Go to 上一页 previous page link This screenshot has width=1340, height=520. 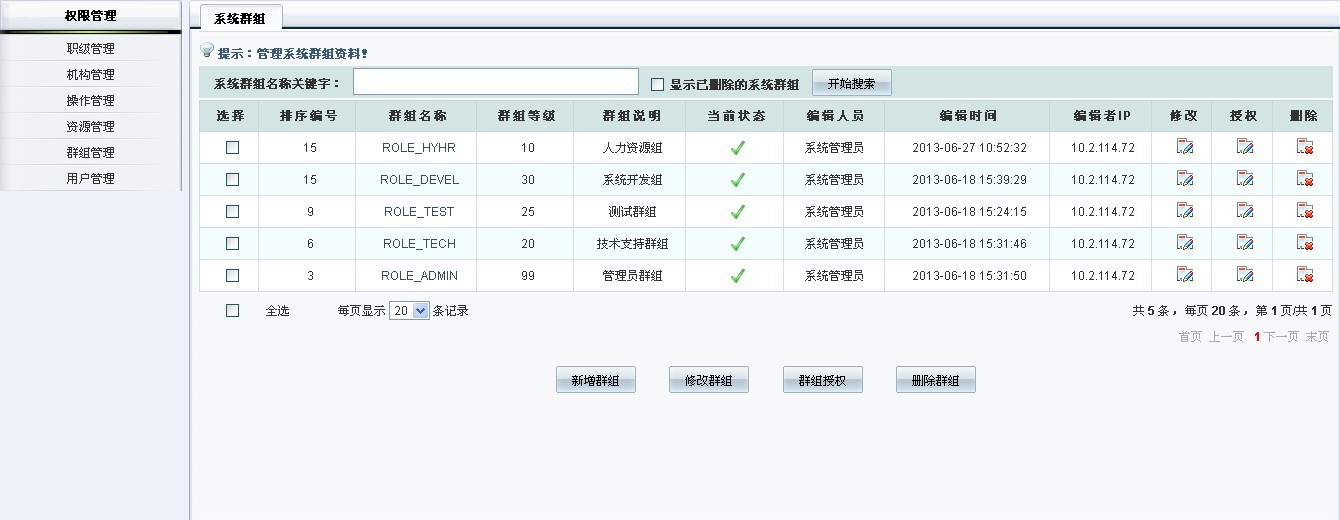coord(1226,337)
